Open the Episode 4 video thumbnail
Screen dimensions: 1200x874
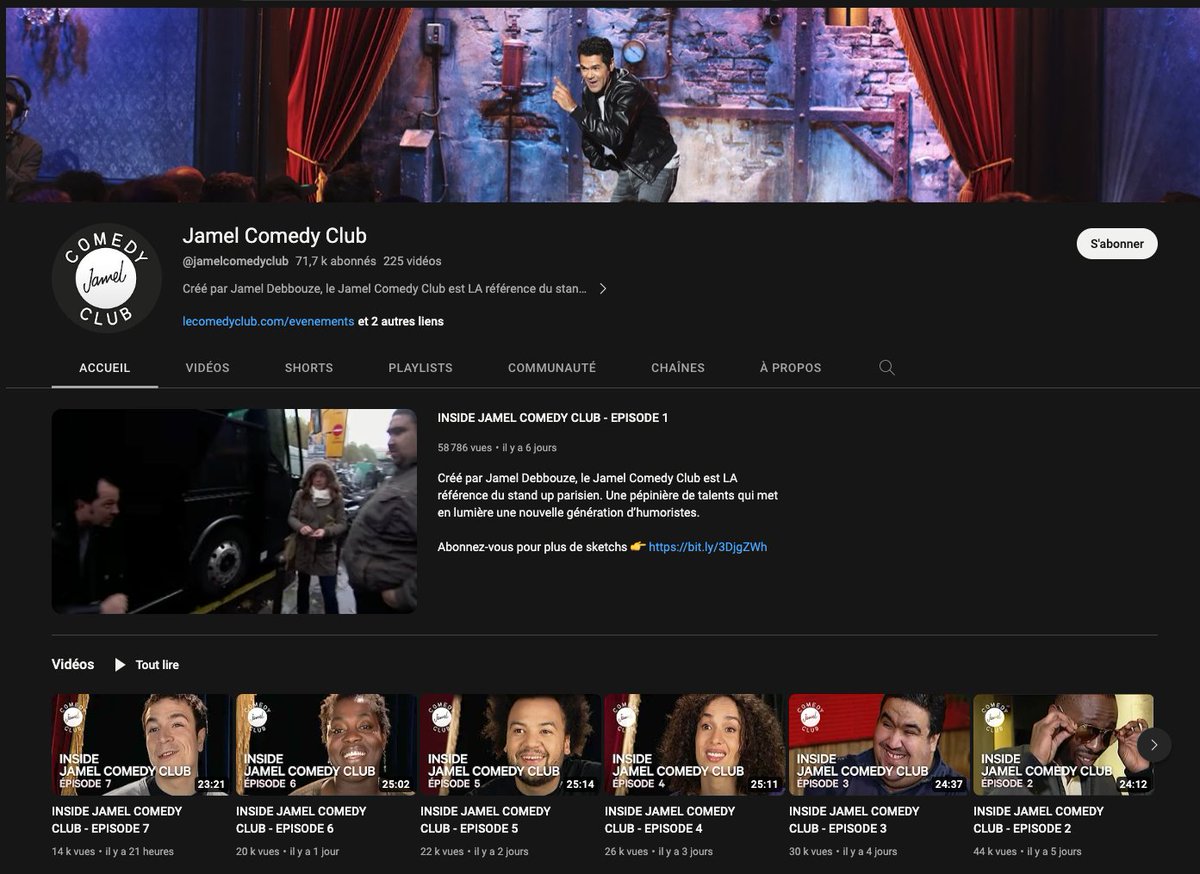[694, 745]
